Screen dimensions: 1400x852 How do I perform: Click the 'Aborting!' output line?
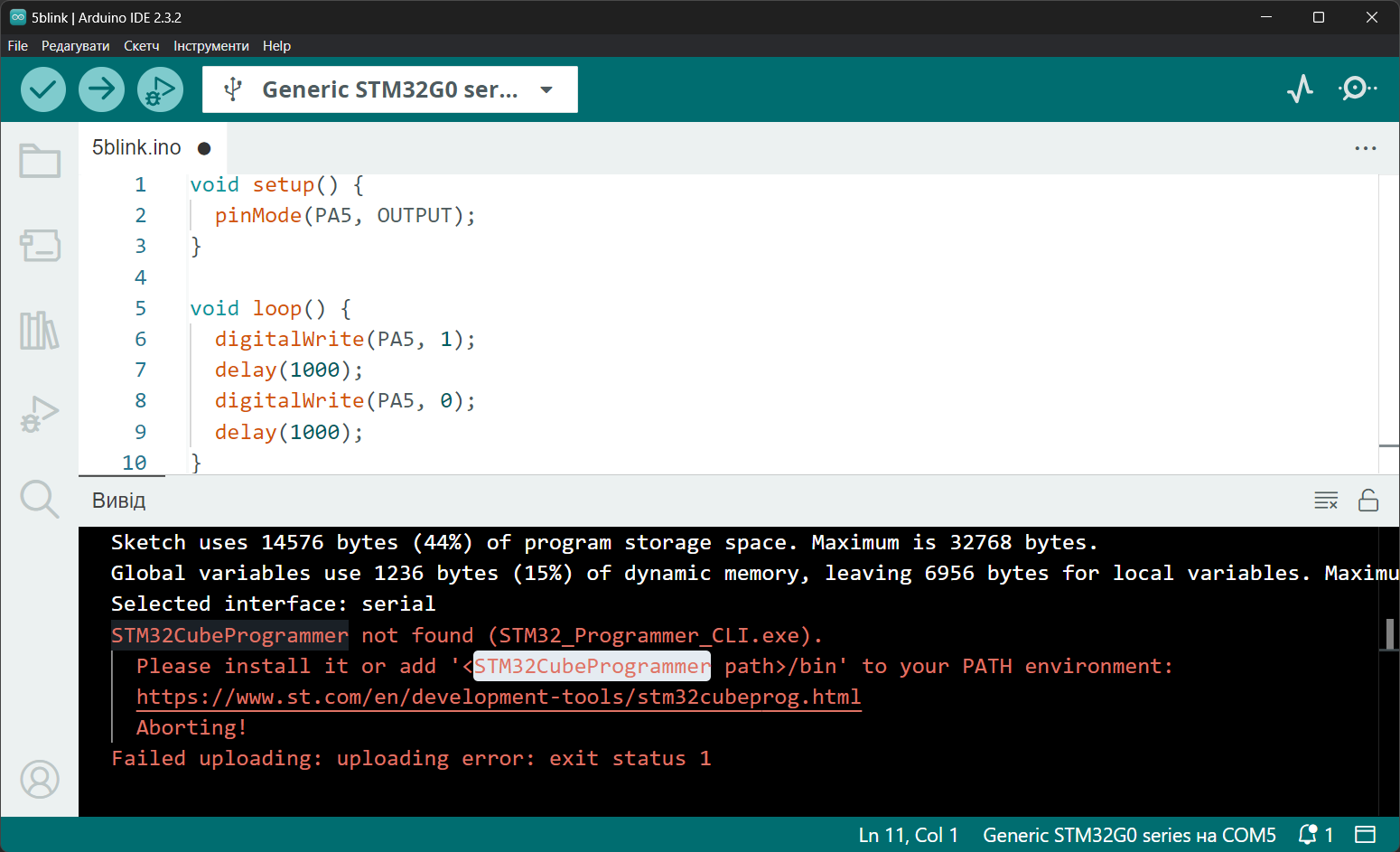(x=191, y=728)
